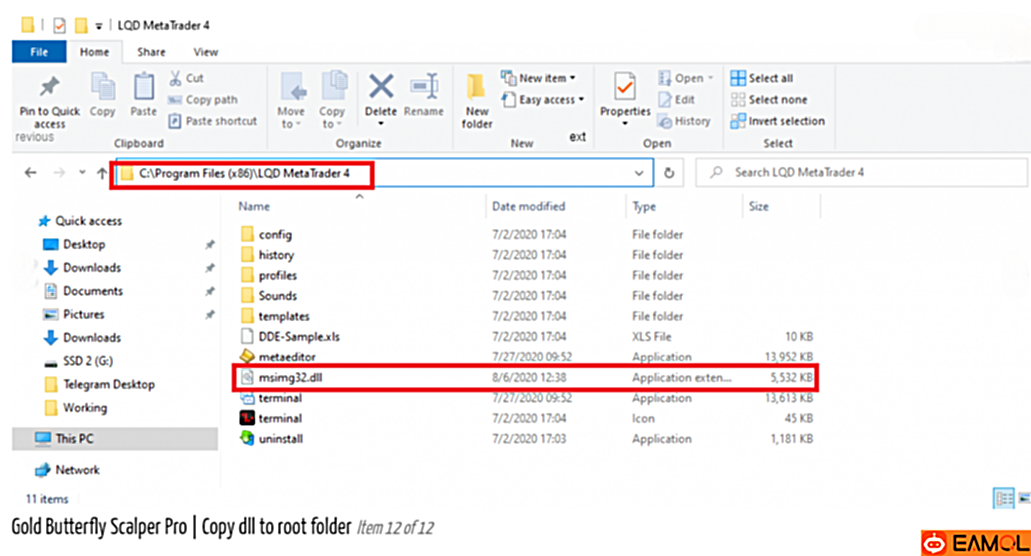Click Invert selection button
The image size is (1031, 556).
pyautogui.click(x=777, y=121)
